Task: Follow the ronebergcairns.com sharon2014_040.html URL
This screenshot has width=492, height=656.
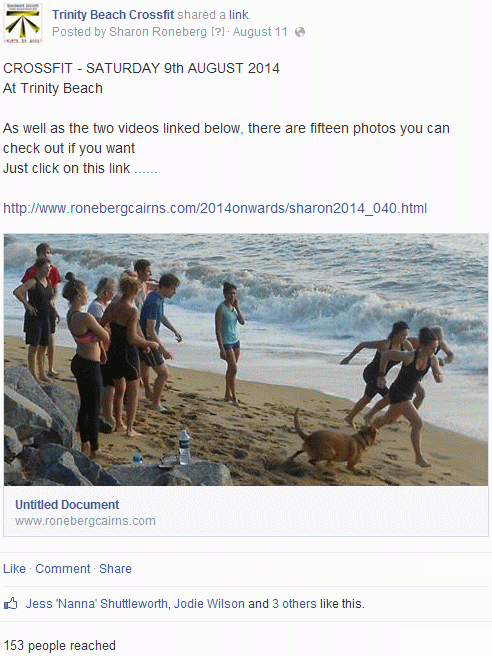Action: tap(215, 208)
